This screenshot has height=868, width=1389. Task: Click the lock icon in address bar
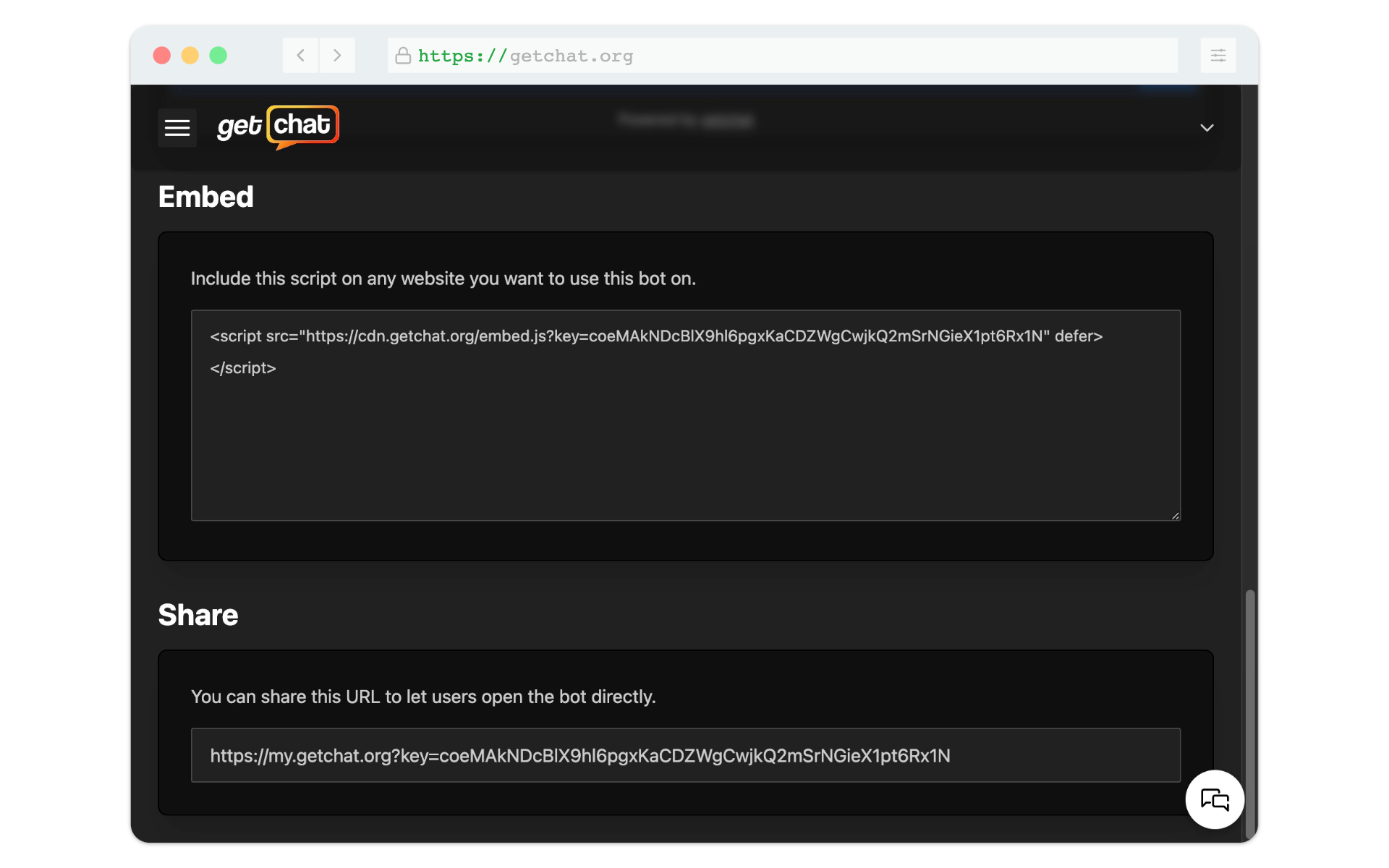tap(403, 56)
